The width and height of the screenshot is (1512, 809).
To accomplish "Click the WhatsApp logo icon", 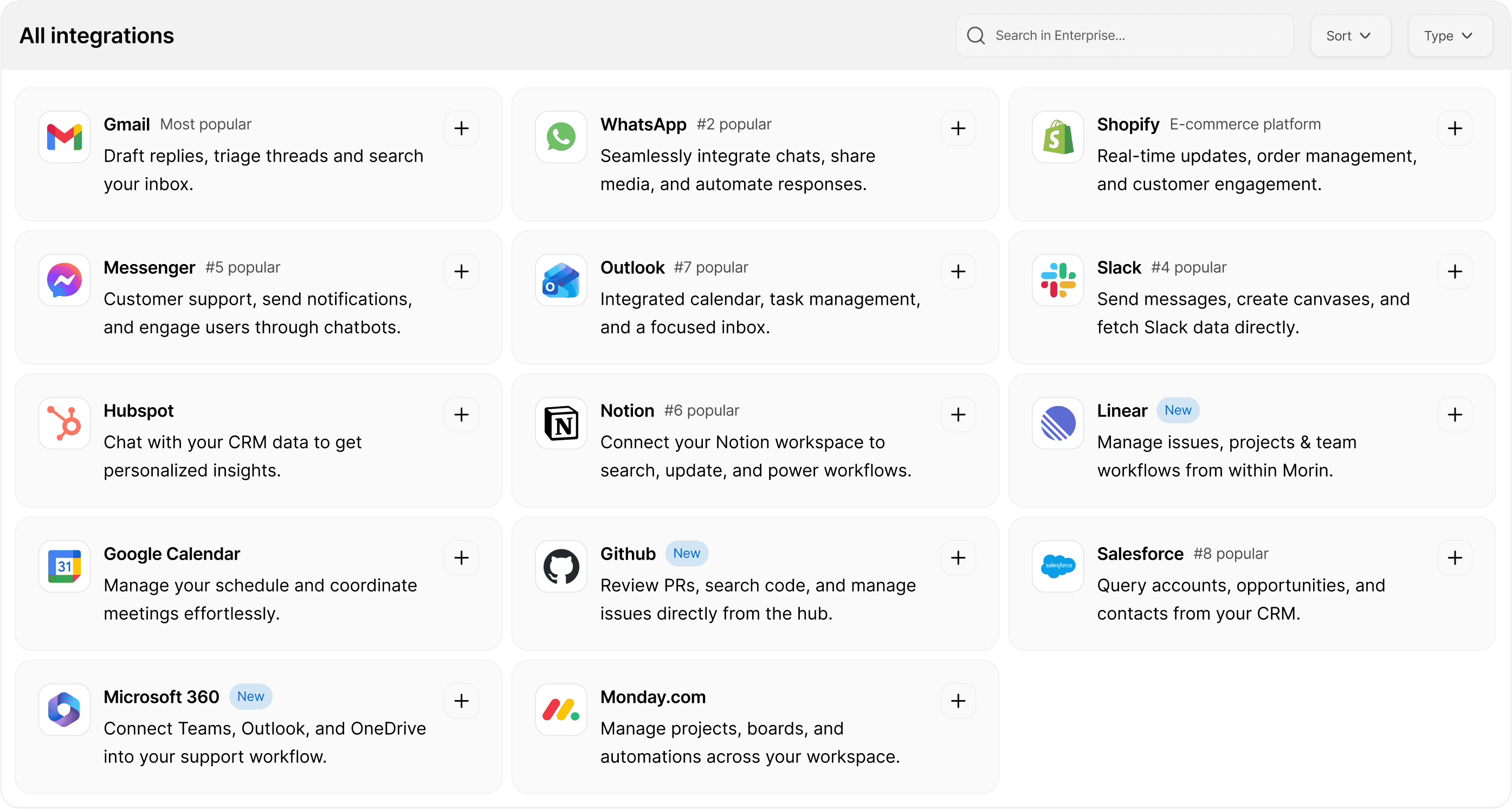I will (560, 137).
